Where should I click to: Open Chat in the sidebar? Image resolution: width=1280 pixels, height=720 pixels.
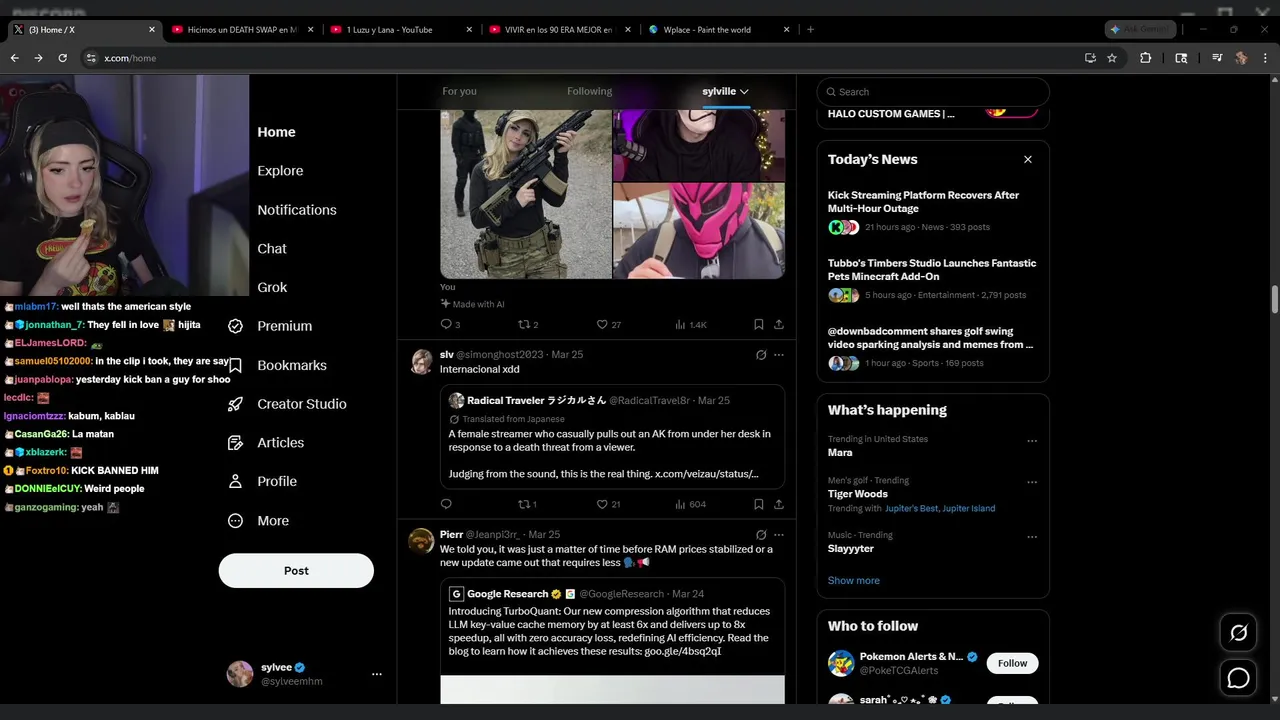(272, 248)
